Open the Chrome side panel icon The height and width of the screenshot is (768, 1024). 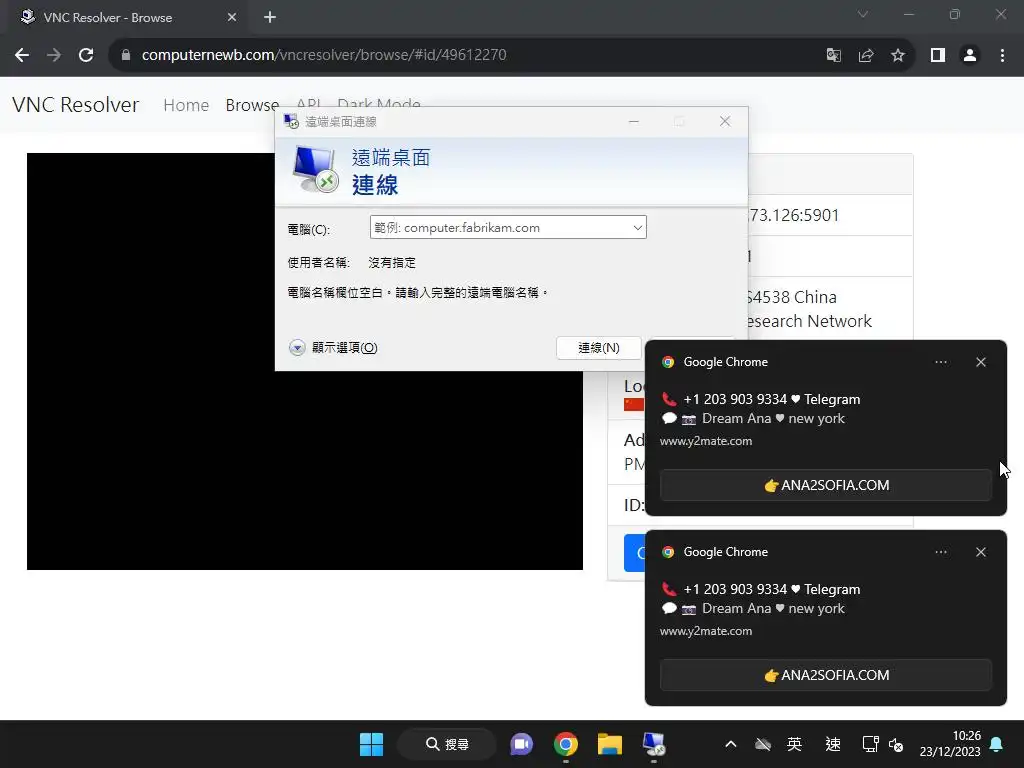pyautogui.click(x=938, y=56)
